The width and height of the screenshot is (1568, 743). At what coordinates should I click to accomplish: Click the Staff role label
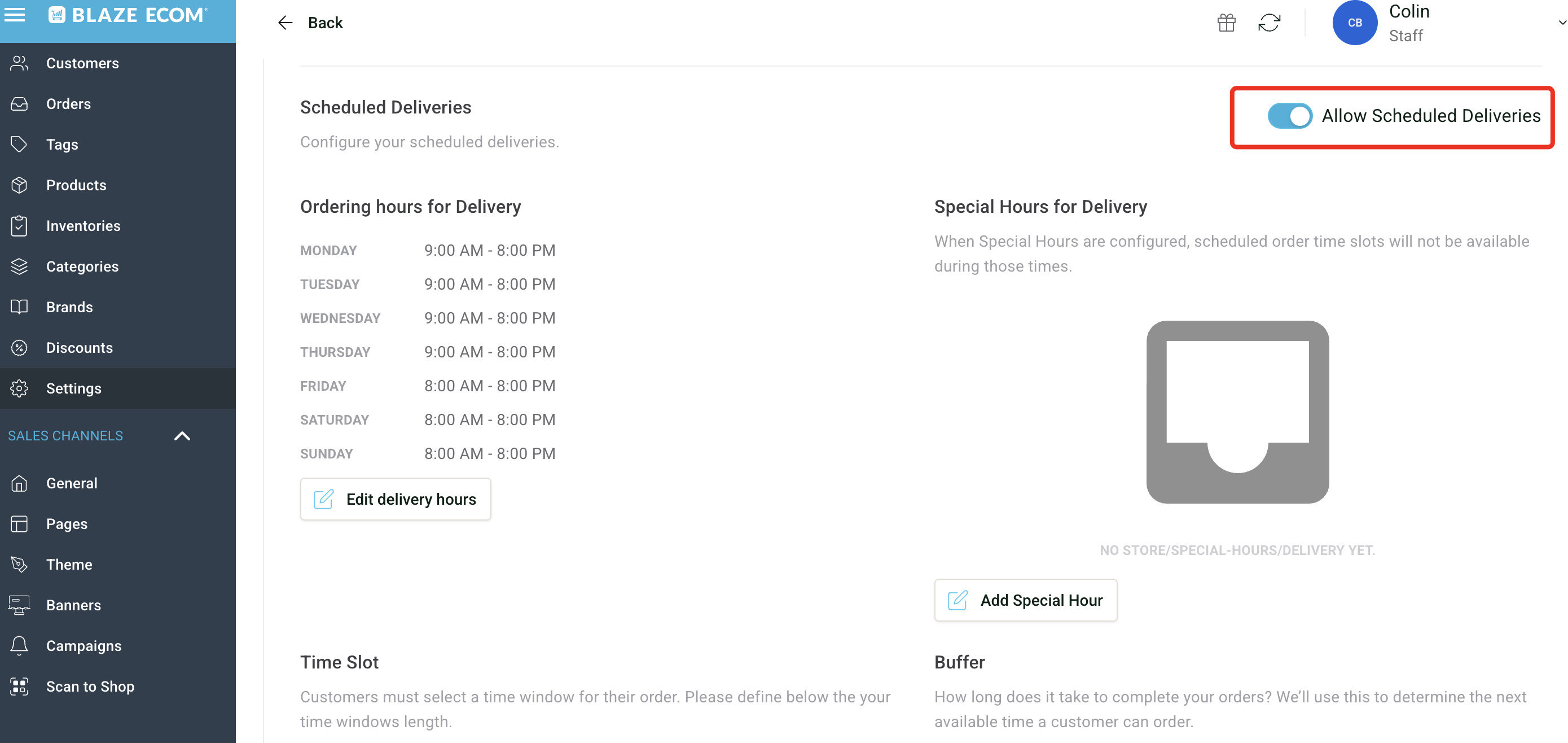point(1406,36)
